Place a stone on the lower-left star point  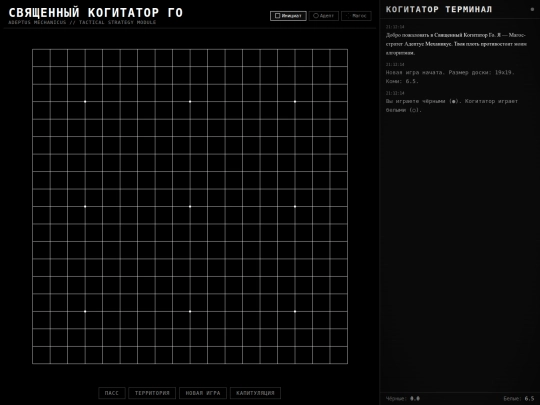coord(85,311)
